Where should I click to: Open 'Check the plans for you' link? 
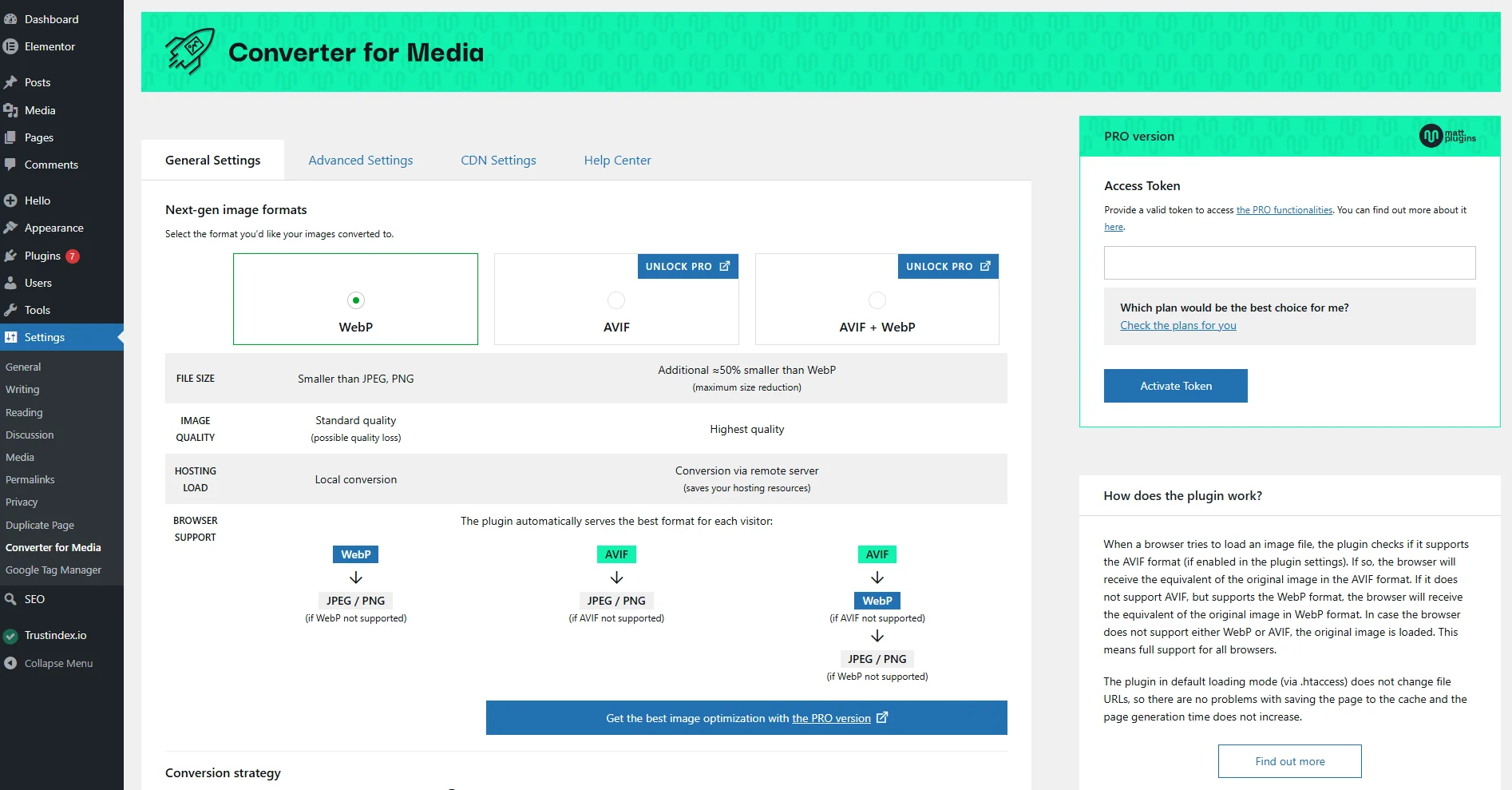coord(1178,325)
